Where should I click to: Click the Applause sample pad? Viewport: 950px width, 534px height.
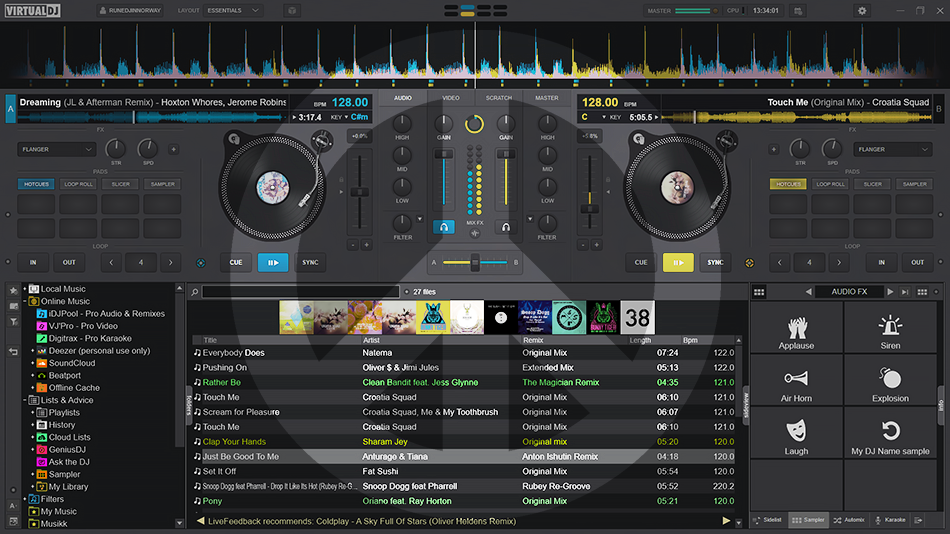pyautogui.click(x=796, y=331)
